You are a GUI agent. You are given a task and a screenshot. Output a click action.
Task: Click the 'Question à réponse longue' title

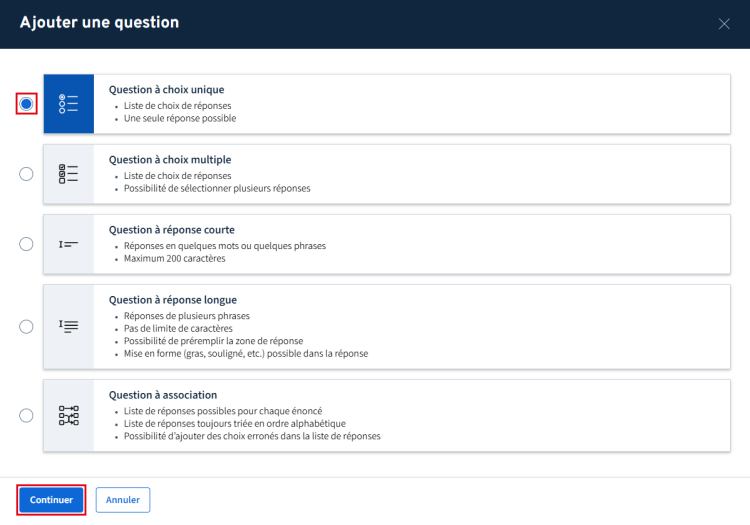click(172, 299)
